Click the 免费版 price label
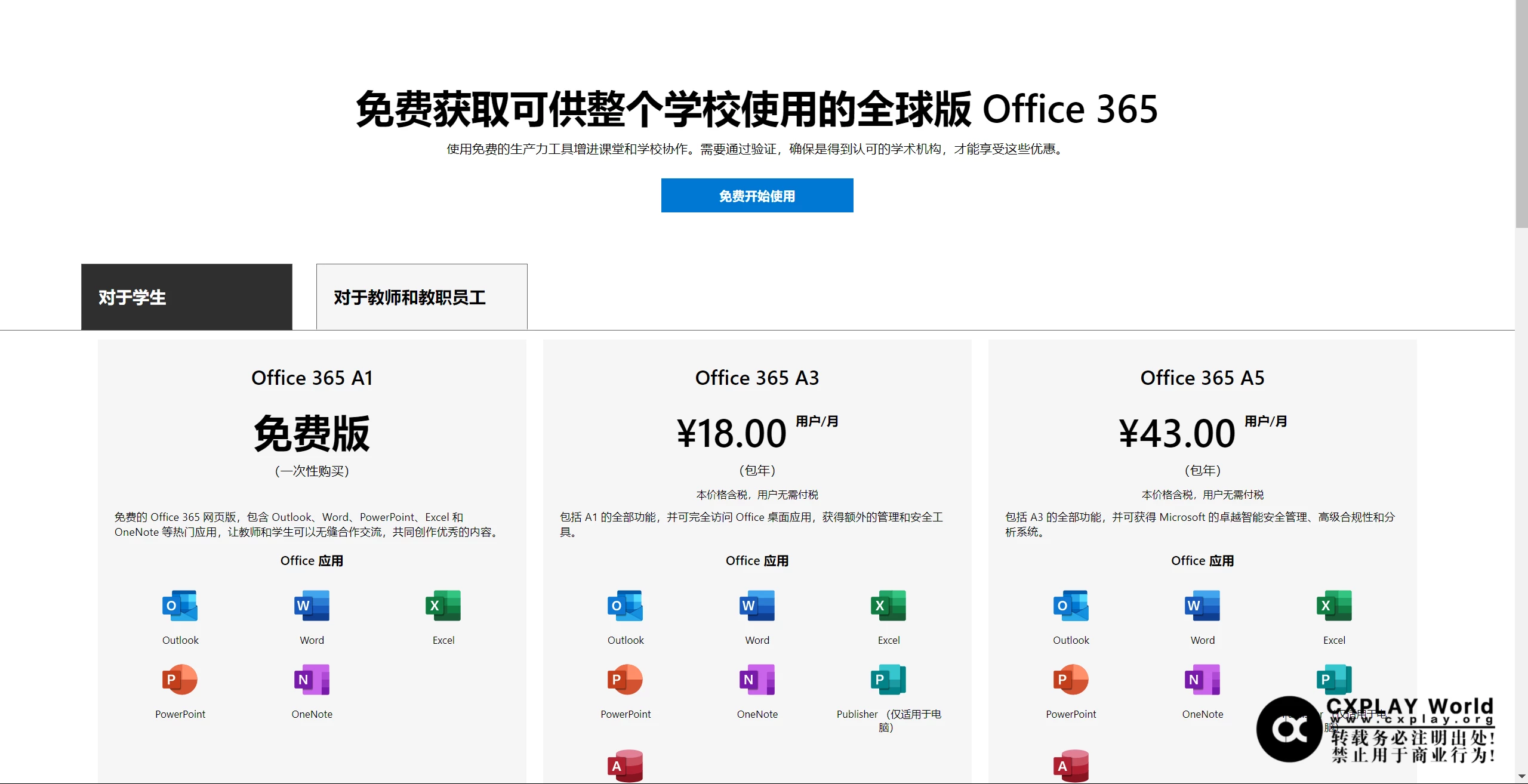 [x=312, y=434]
